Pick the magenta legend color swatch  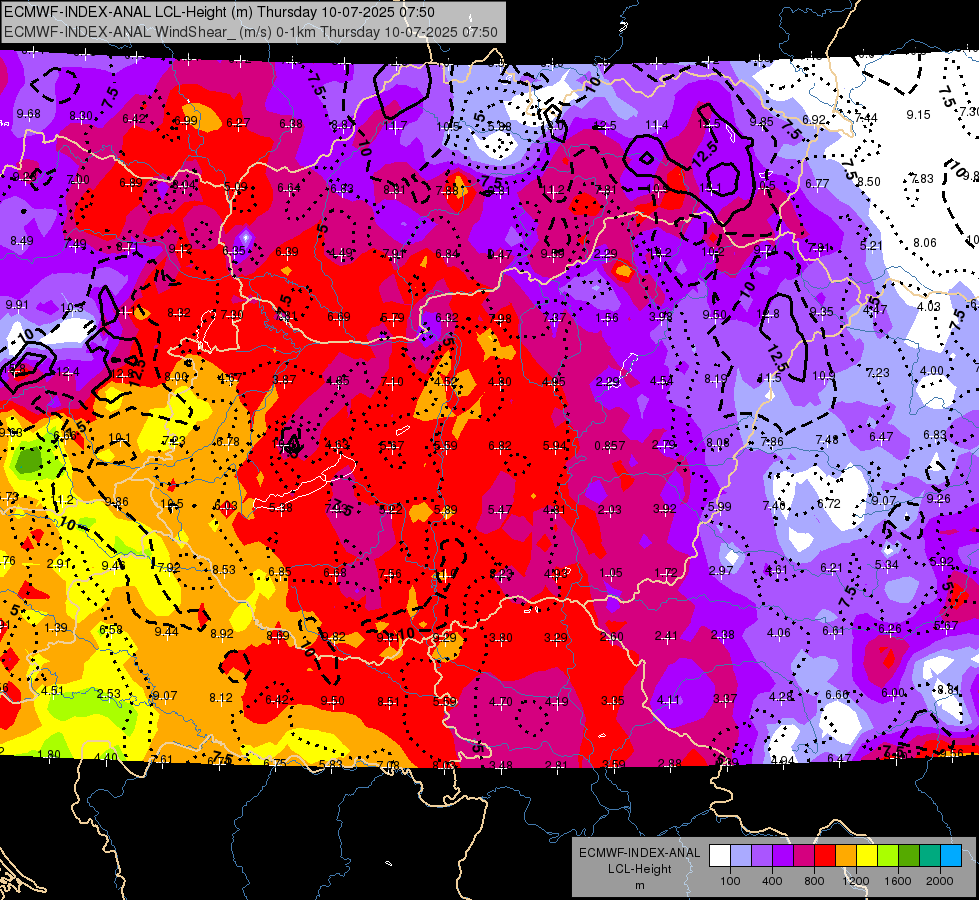click(804, 856)
